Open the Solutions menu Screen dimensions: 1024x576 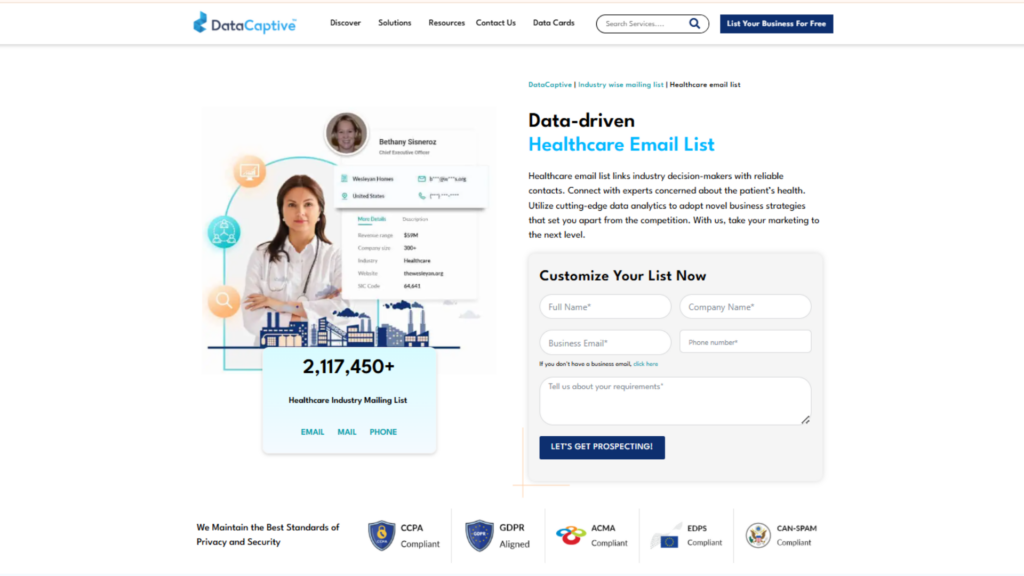tap(394, 23)
